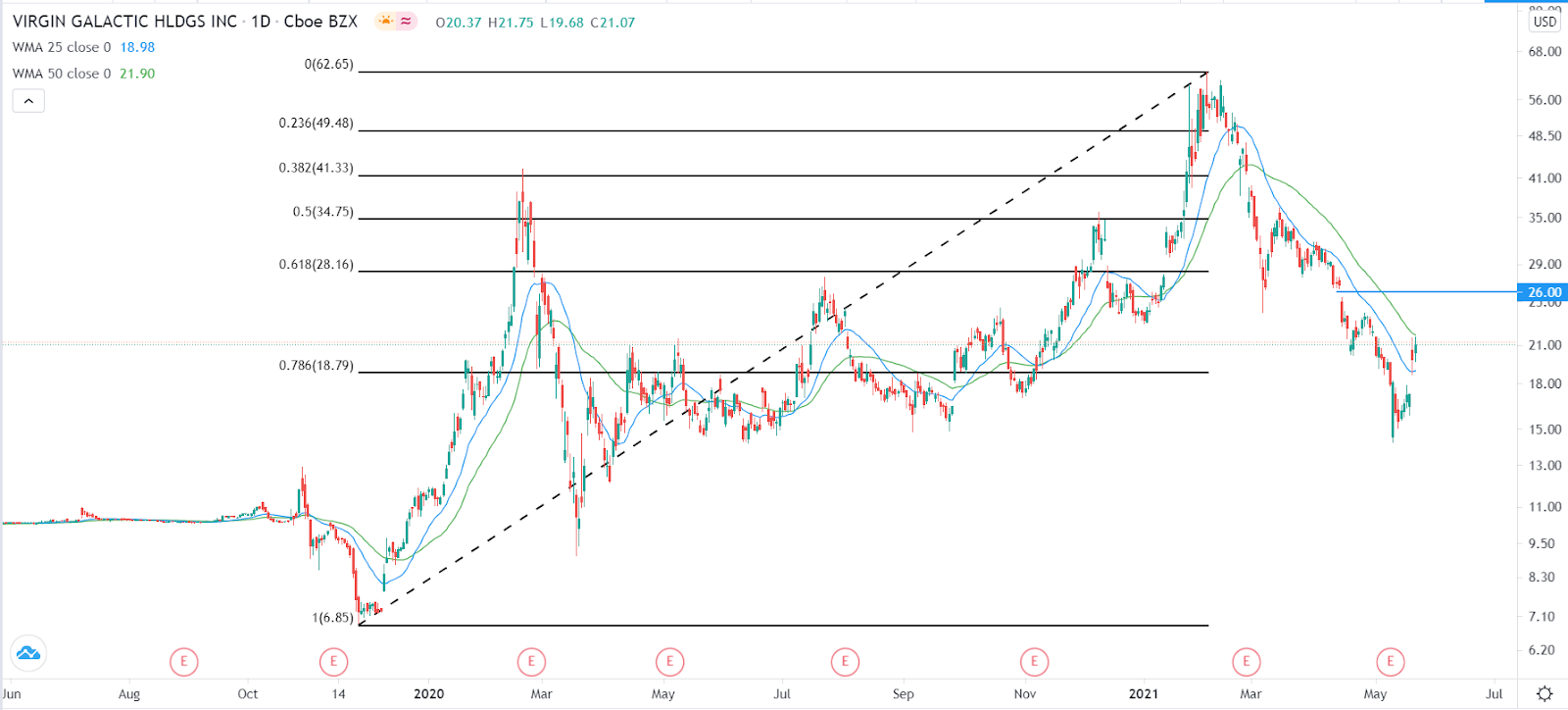Select the 0.618(28.16) Fibonacci level label
Viewport: 1568px width, 710px height.
click(316, 265)
